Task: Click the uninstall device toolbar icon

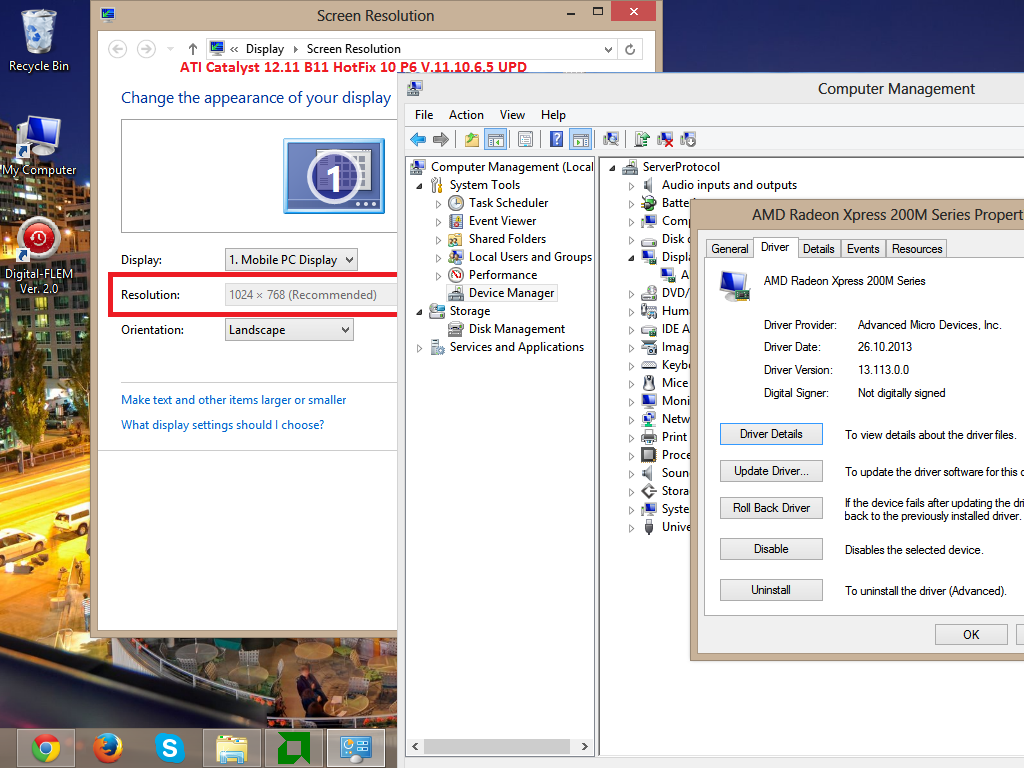Action: click(665, 139)
